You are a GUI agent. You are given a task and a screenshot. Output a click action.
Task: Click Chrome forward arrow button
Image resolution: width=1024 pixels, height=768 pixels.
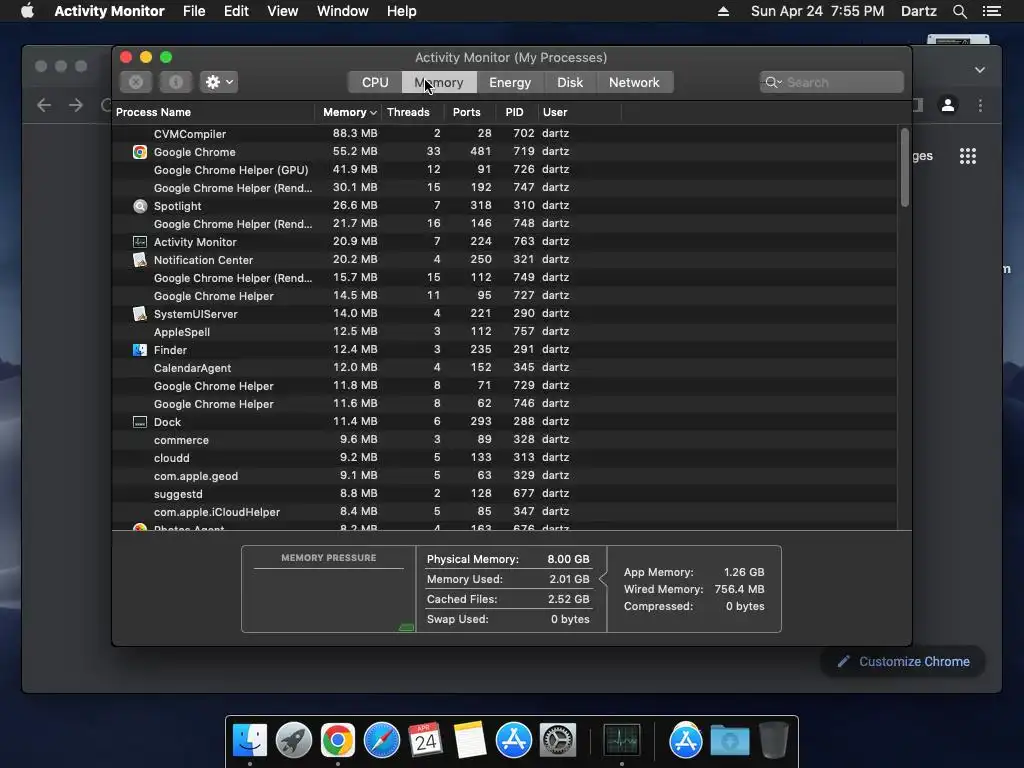click(x=76, y=105)
